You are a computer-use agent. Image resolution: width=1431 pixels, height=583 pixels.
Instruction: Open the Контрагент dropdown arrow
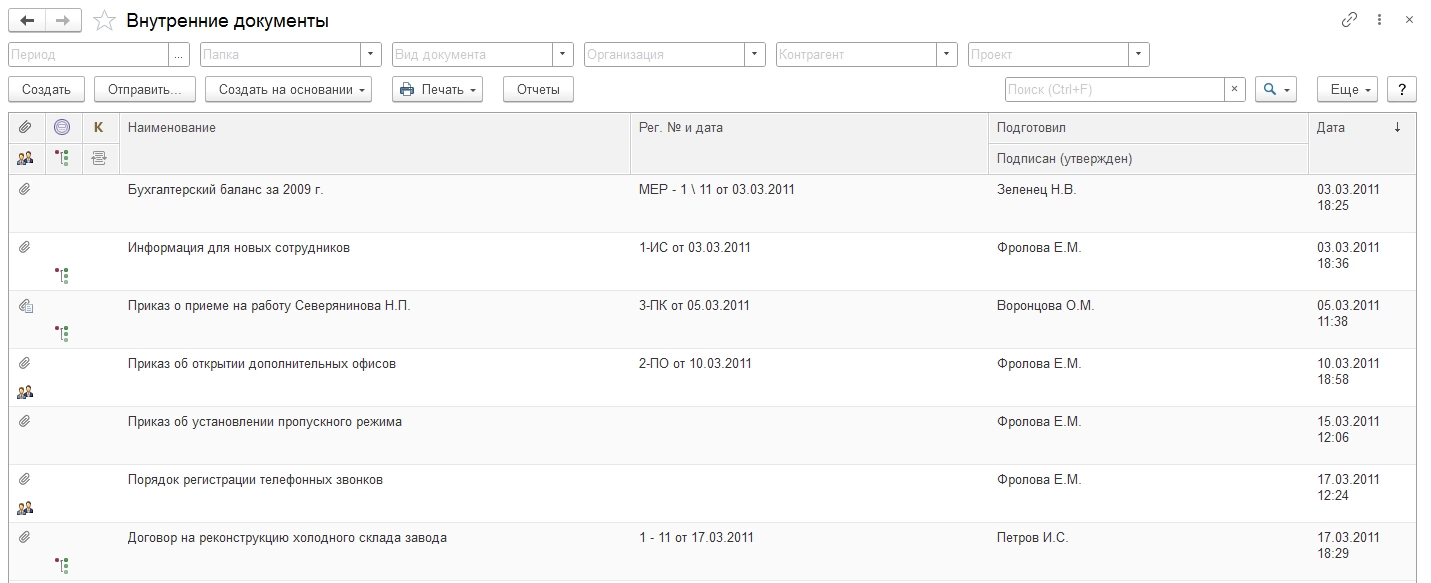(947, 55)
